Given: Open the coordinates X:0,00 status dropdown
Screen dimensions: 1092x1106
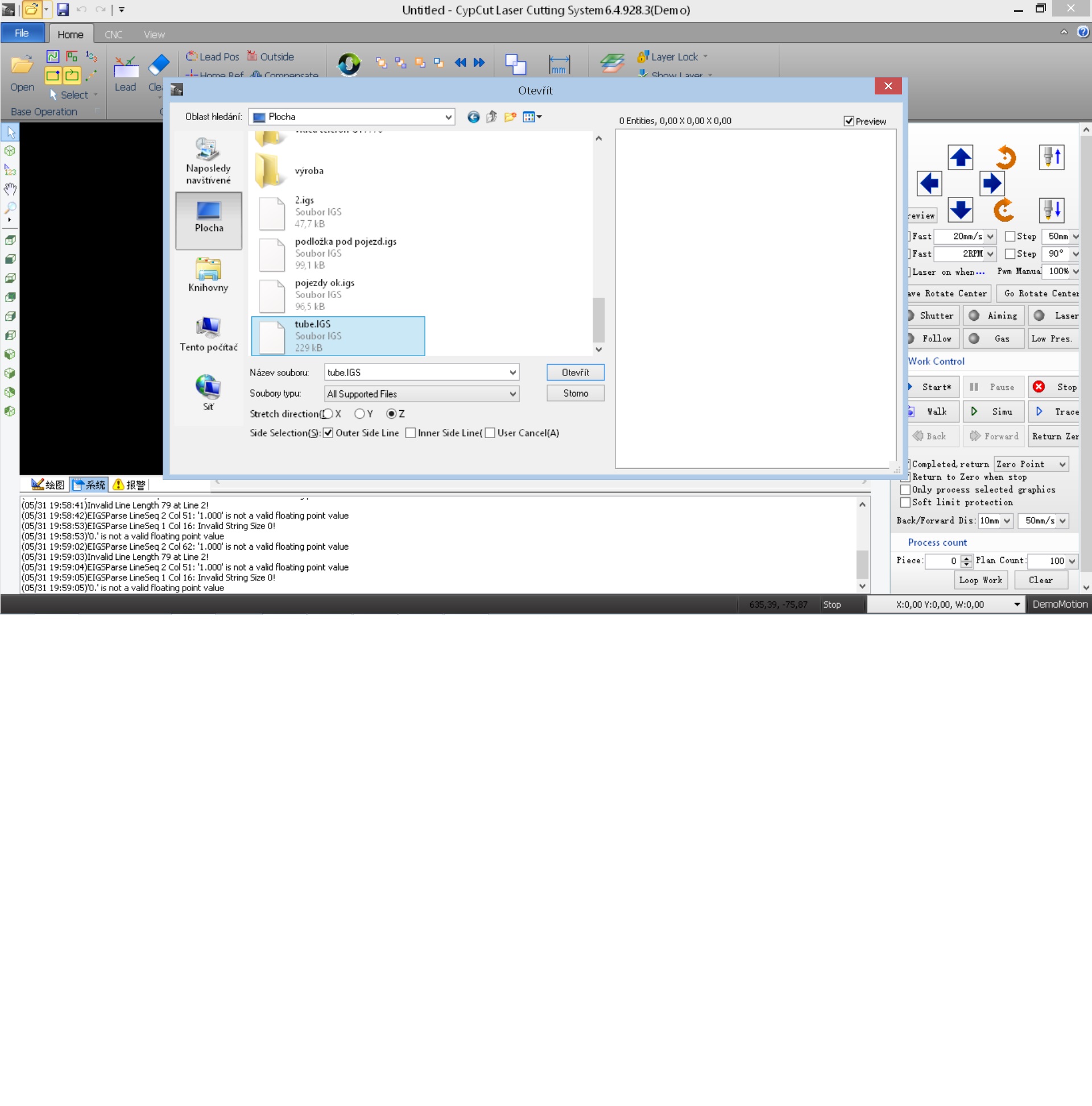Looking at the screenshot, I should point(1017,605).
